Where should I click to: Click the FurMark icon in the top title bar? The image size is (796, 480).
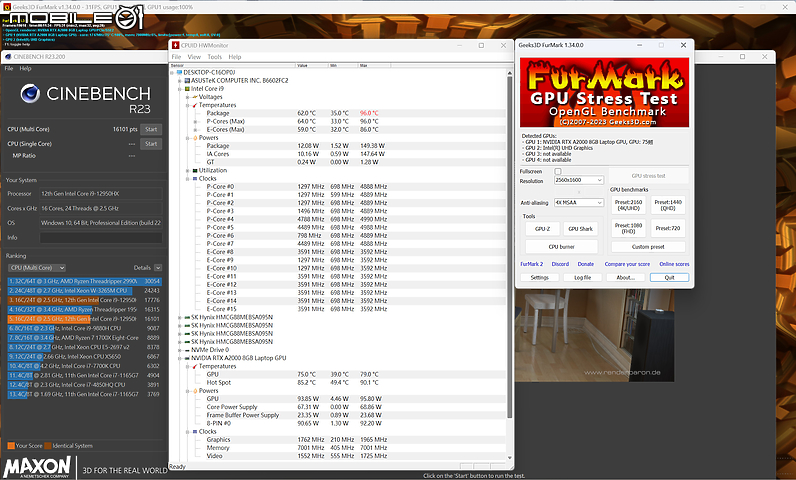click(x=7, y=7)
